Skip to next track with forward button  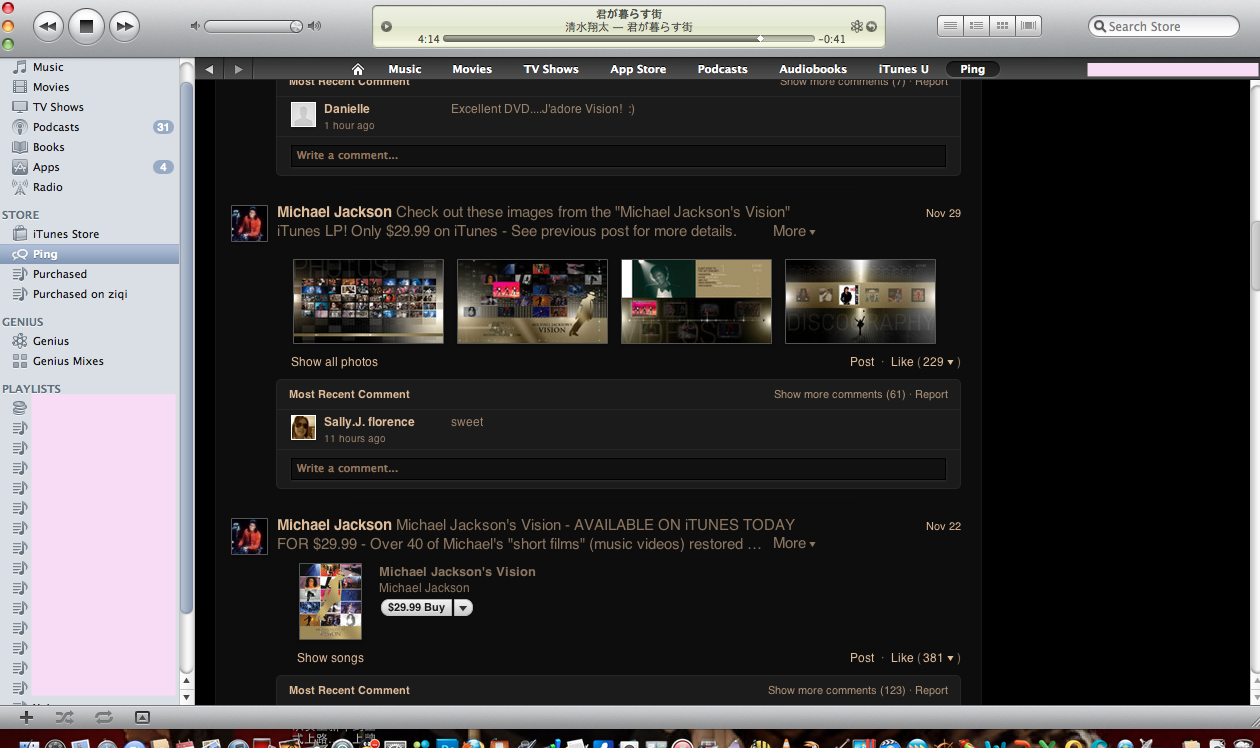point(123,26)
